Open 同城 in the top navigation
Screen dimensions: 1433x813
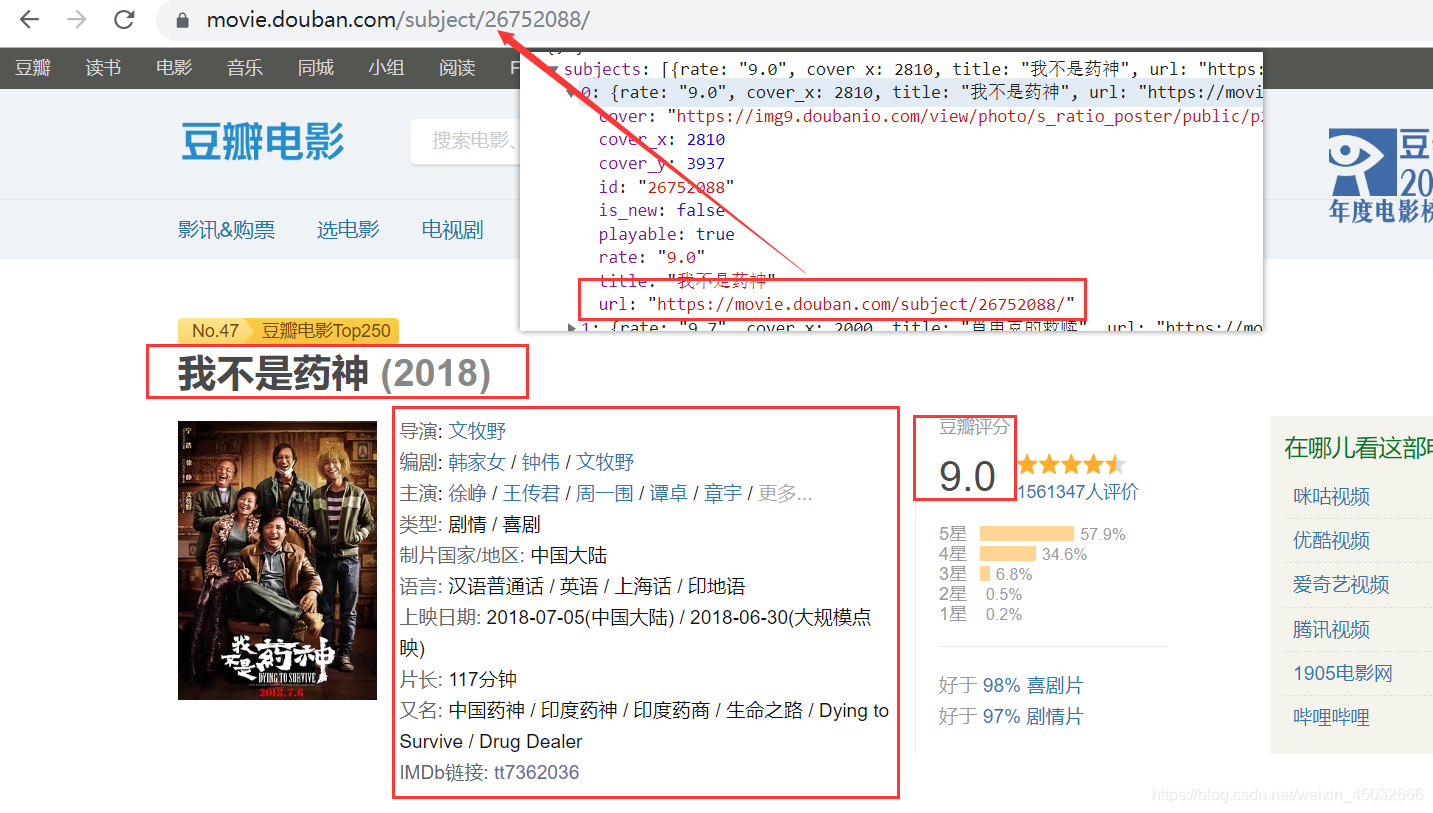click(x=316, y=68)
